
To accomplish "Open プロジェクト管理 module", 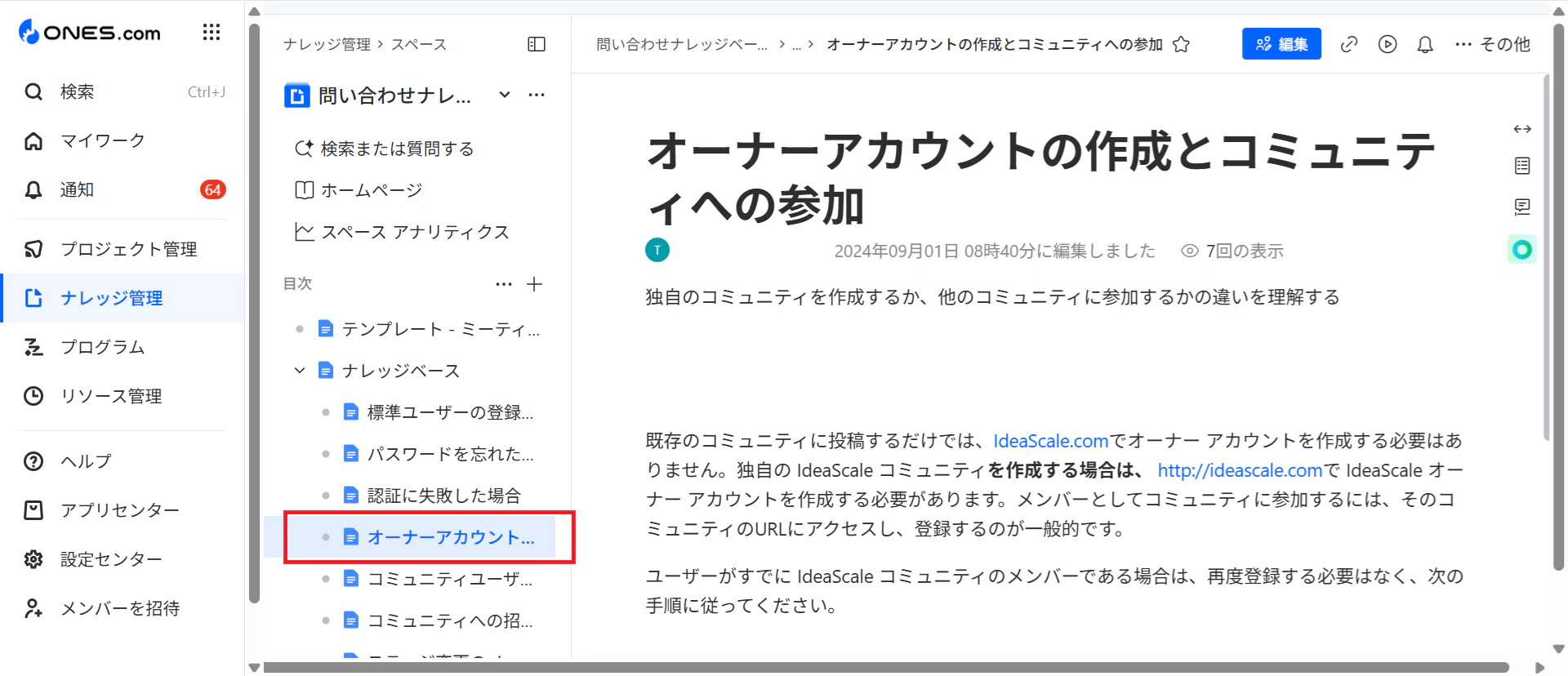I will 123,249.
